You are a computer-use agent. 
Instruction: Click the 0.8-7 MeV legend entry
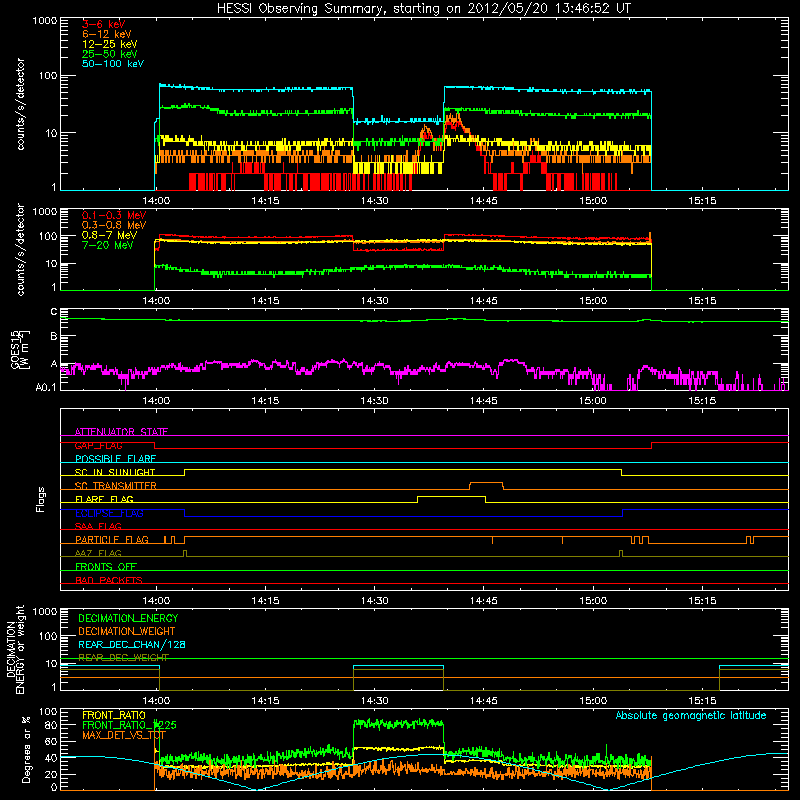[110, 235]
